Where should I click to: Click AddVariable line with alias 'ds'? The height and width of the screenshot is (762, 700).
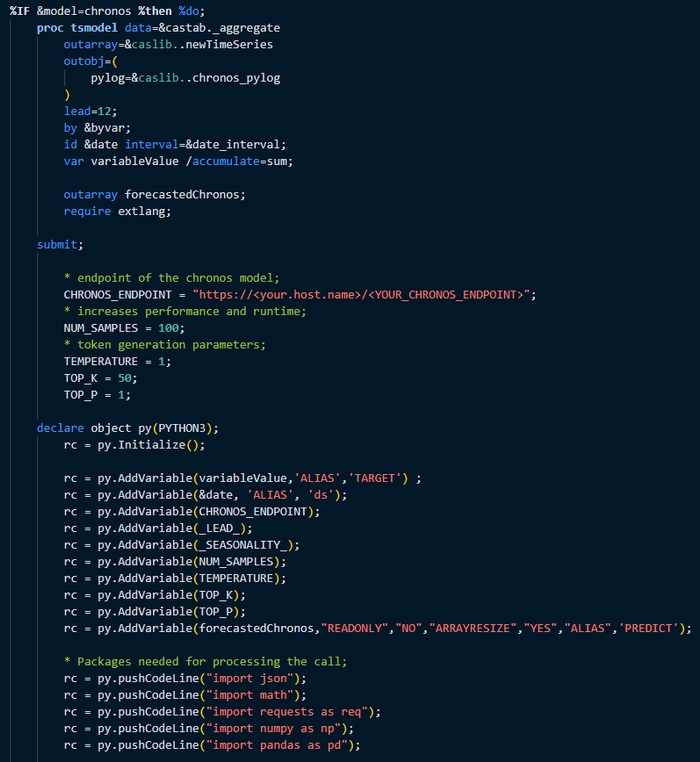206,495
